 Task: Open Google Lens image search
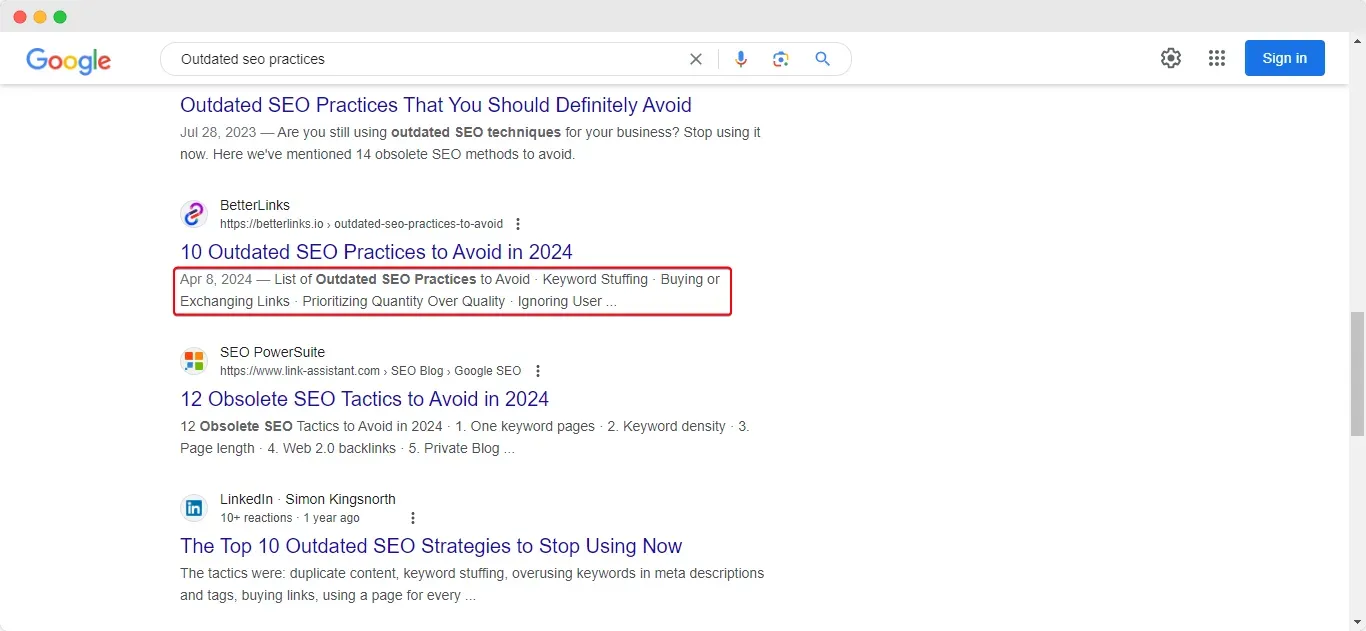(x=781, y=59)
